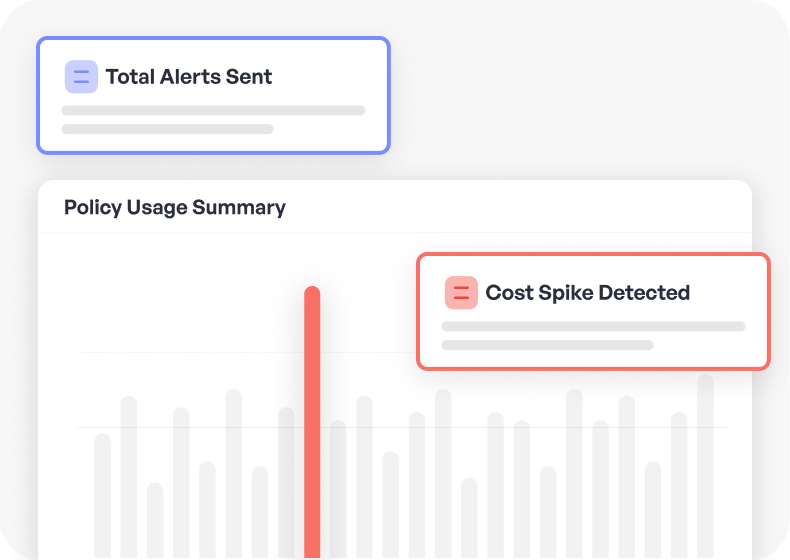Viewport: 790px width, 560px height.
Task: Click the short placeholder line in Total Alerts card
Action: [x=167, y=129]
